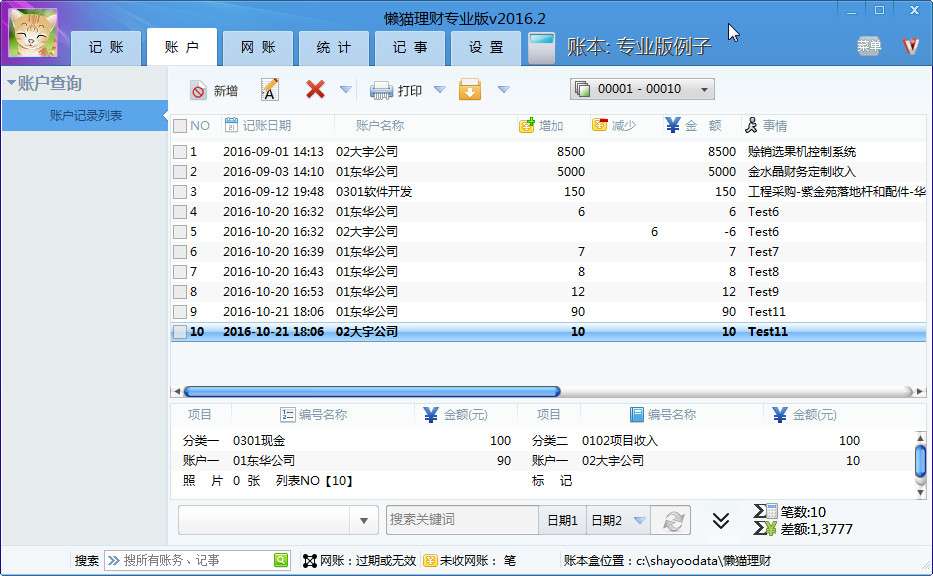Viewport: 933px width, 576px height.
Task: Click the 金额 yen column header icon
Action: coord(672,125)
